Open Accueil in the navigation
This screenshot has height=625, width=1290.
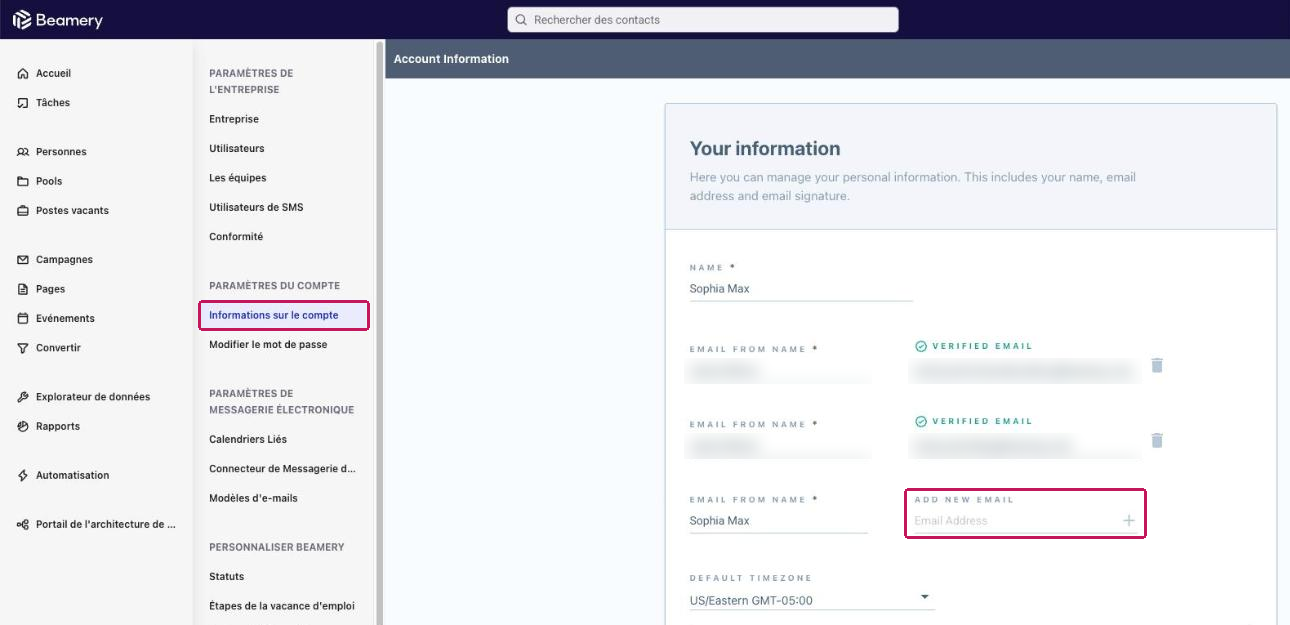53,74
